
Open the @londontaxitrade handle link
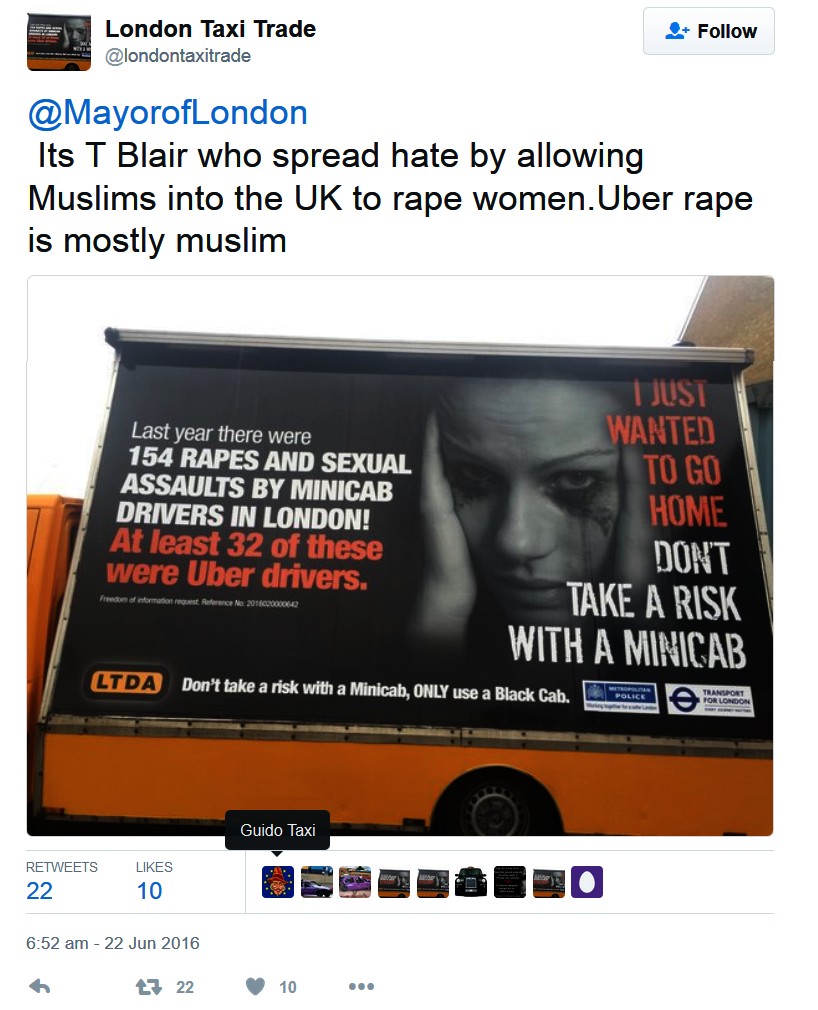click(x=178, y=56)
